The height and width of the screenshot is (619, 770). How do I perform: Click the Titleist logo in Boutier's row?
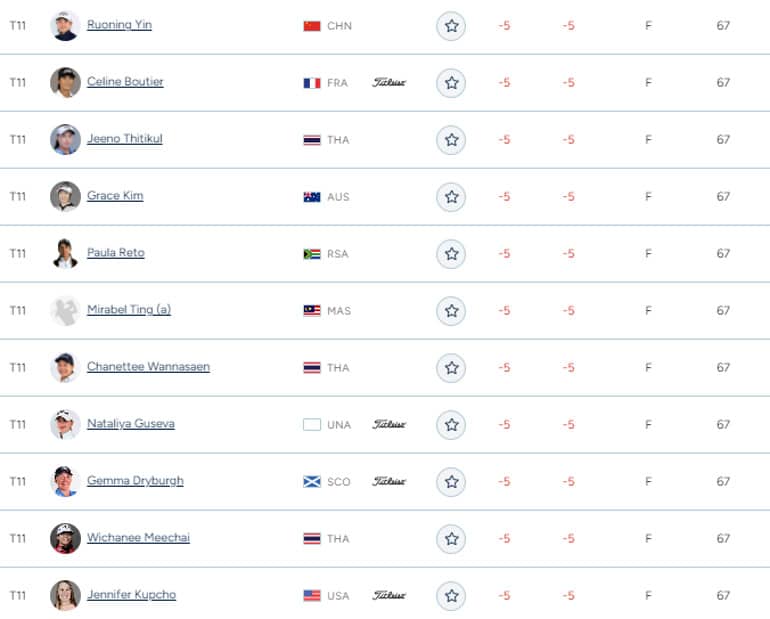pos(389,82)
